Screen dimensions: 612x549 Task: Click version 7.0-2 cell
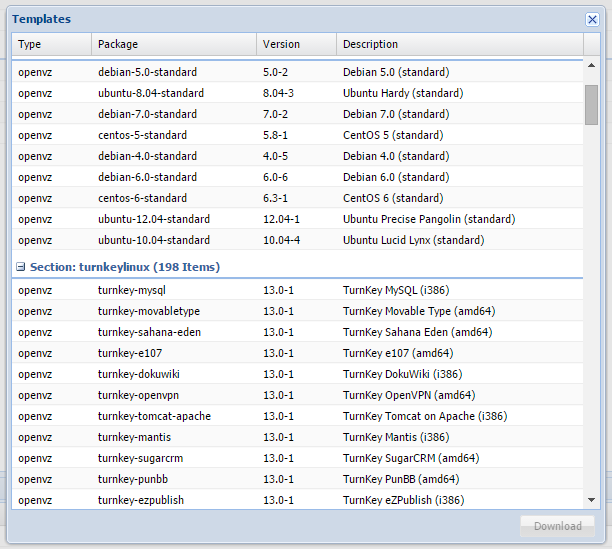click(x=275, y=114)
